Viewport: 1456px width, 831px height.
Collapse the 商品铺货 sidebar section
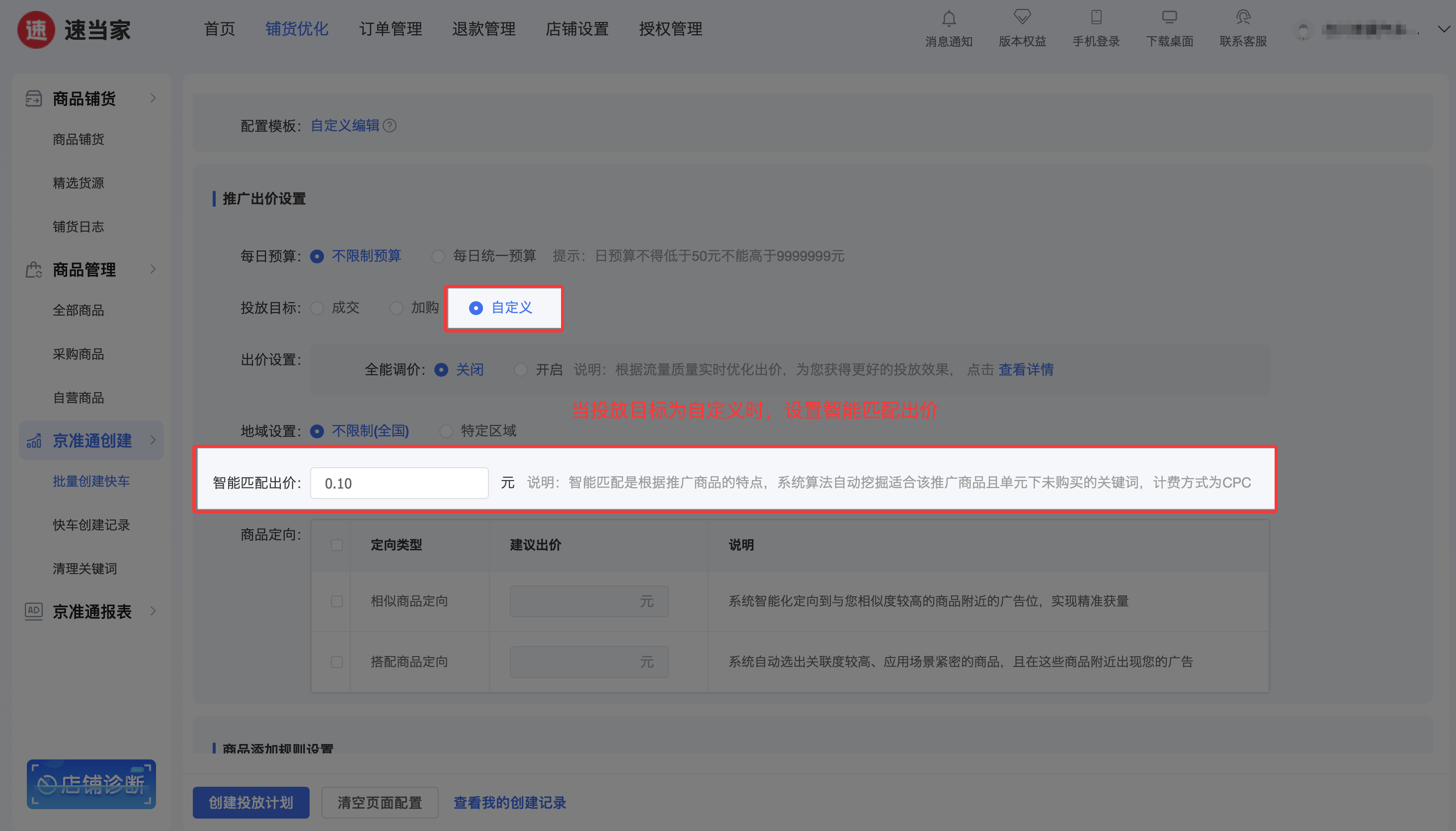pyautogui.click(x=153, y=98)
